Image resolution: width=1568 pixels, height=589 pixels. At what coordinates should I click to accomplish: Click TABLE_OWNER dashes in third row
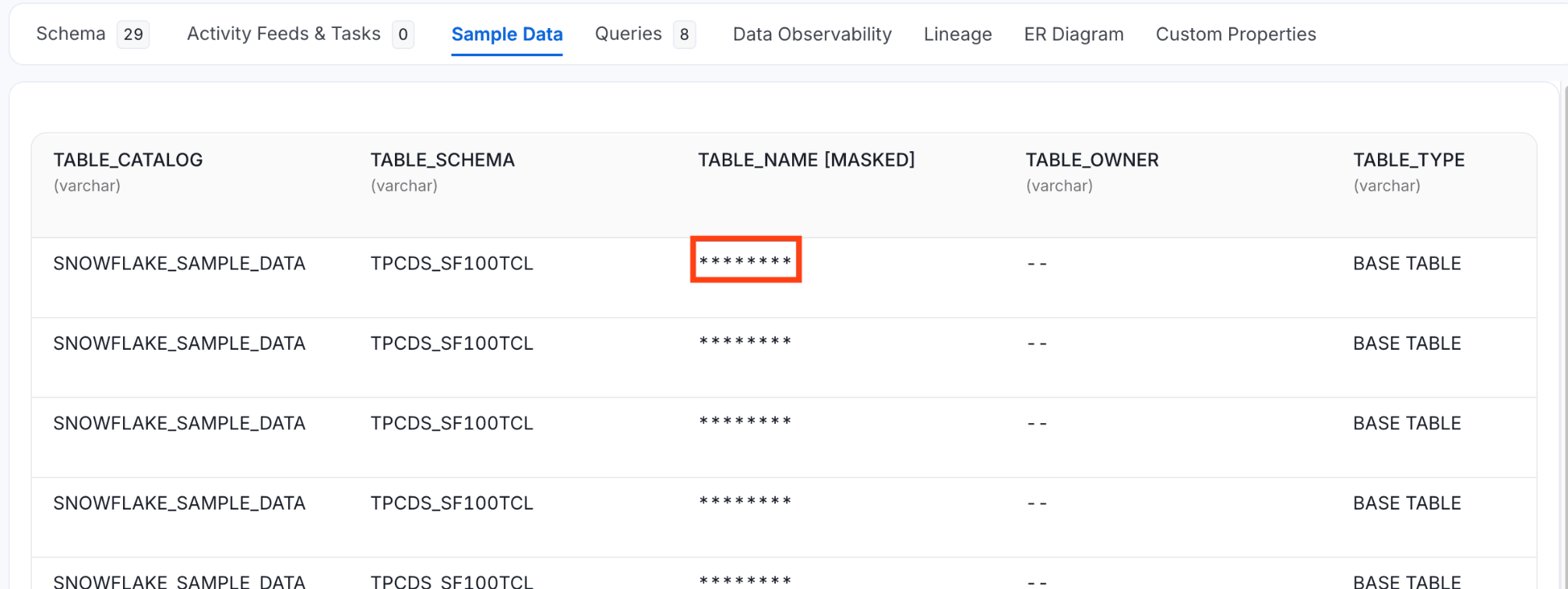pos(1037,423)
